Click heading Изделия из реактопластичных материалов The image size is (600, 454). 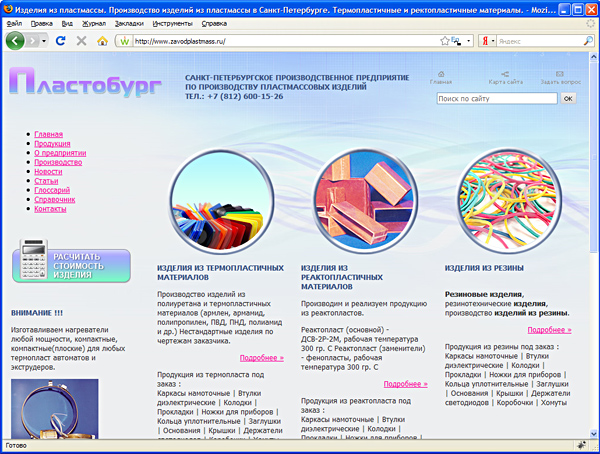pyautogui.click(x=342, y=277)
